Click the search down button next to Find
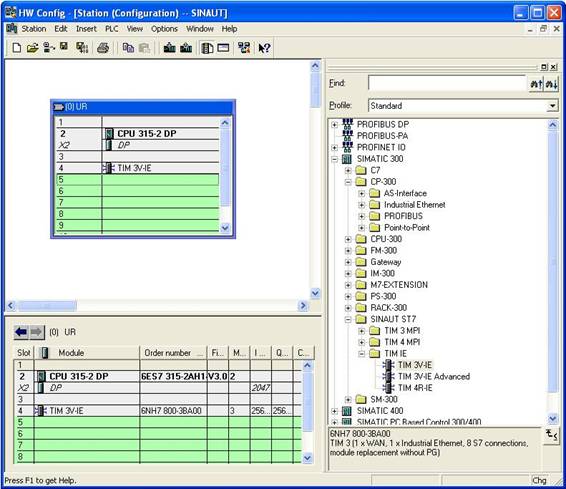 pyautogui.click(x=552, y=84)
